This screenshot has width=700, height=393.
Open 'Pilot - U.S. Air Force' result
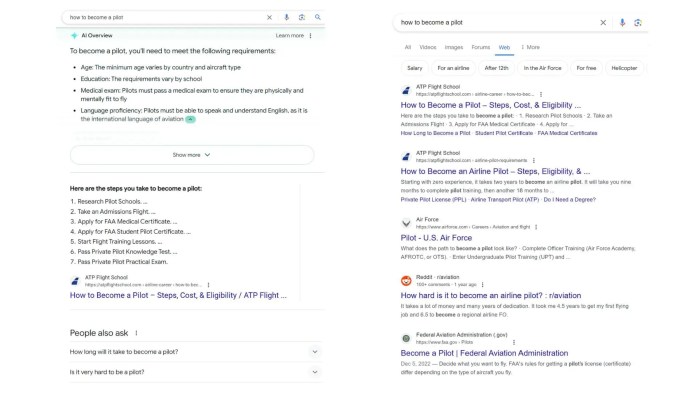click(436, 238)
